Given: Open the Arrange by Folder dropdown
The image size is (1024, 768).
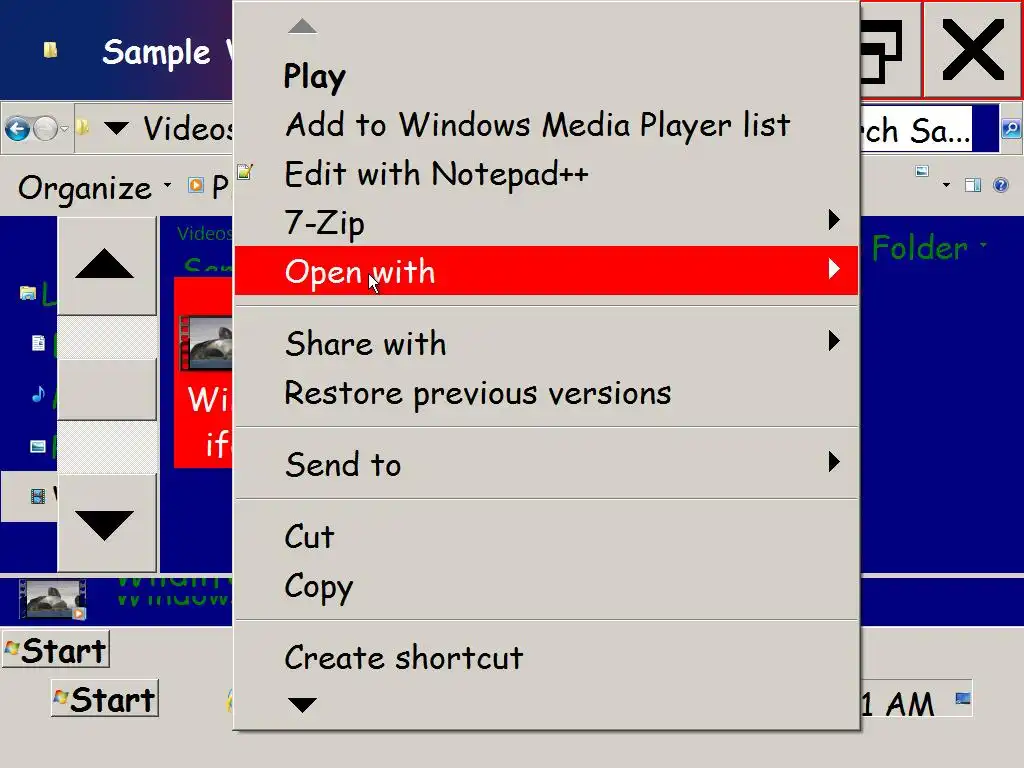Looking at the screenshot, I should click(x=929, y=248).
